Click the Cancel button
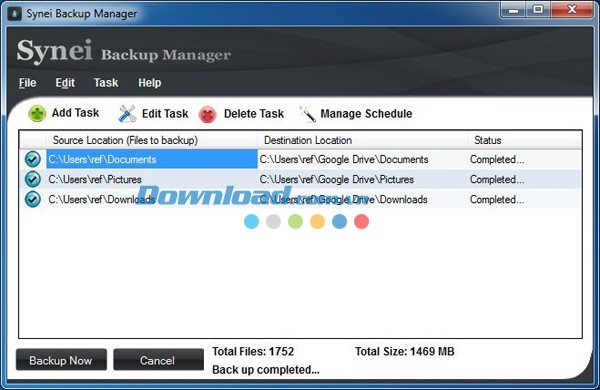Image resolution: width=600 pixels, height=390 pixels. tap(158, 360)
